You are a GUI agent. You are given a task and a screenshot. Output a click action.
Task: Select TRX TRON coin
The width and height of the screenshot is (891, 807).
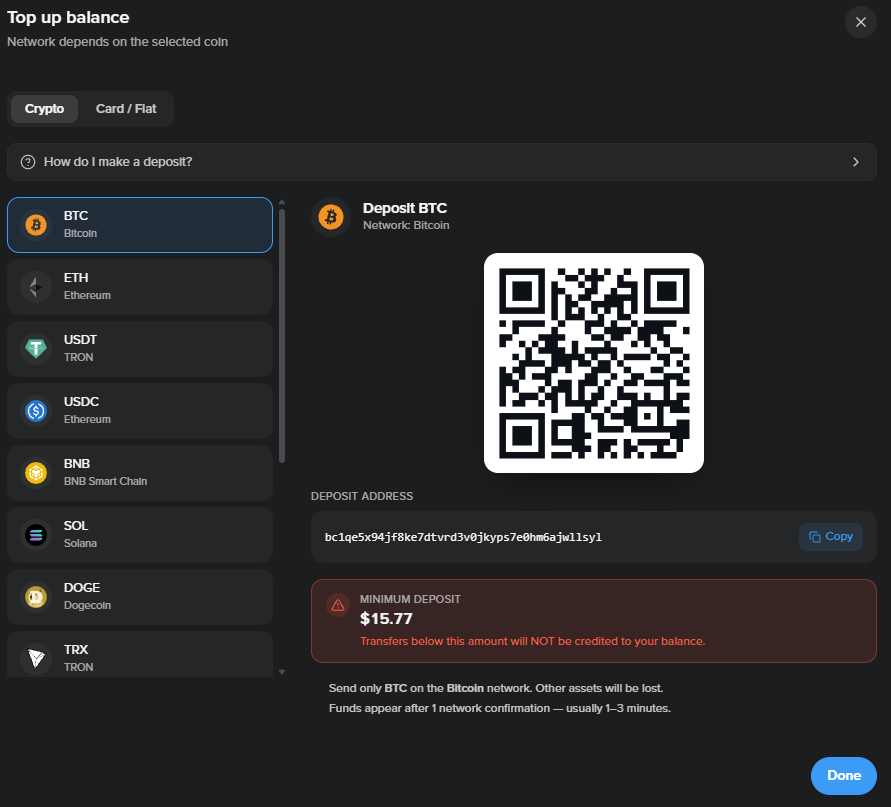(140, 654)
